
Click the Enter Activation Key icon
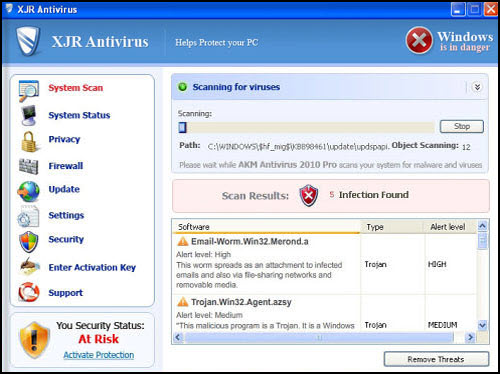pyautogui.click(x=29, y=266)
